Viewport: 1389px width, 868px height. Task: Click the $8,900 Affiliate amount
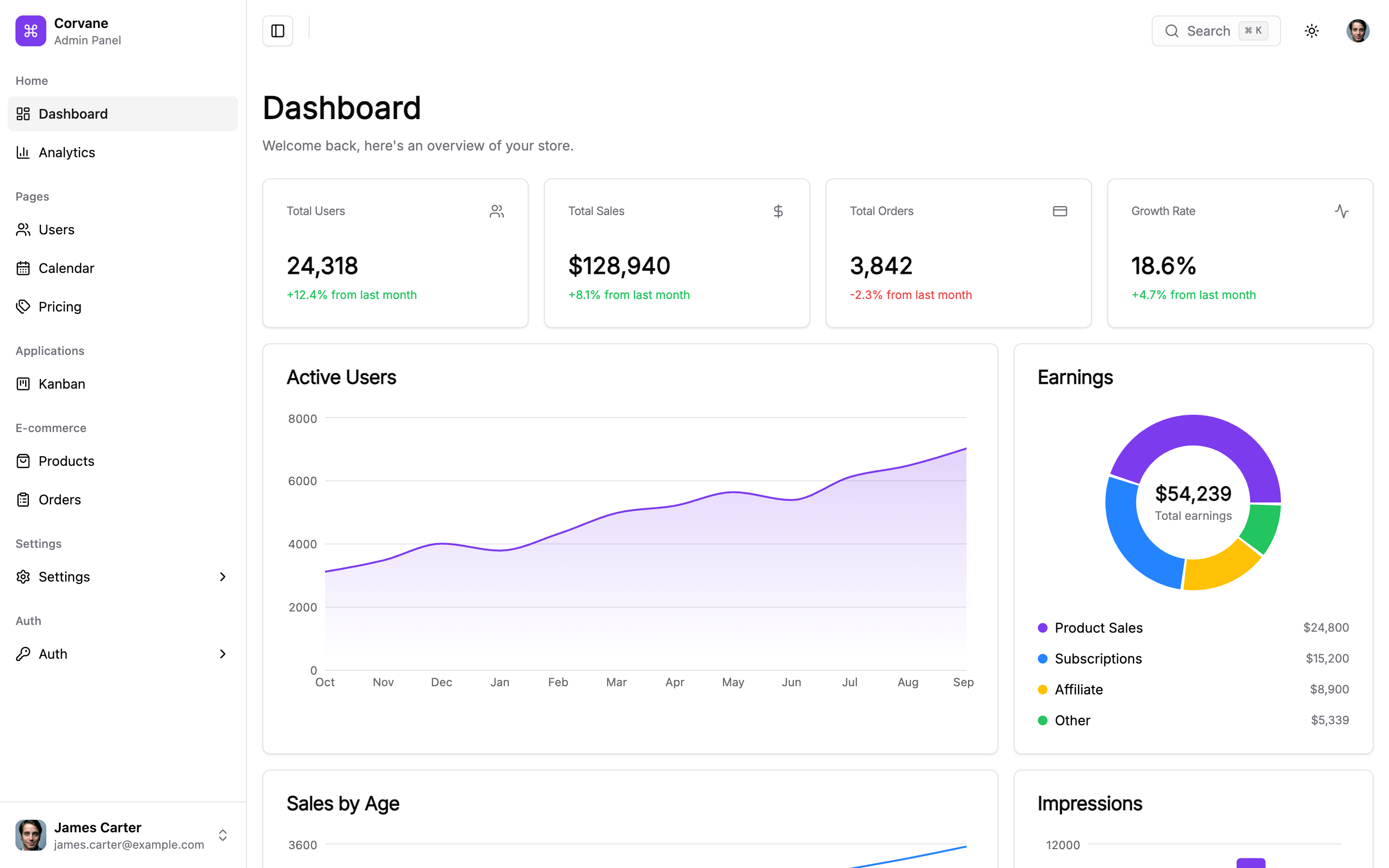click(1329, 690)
